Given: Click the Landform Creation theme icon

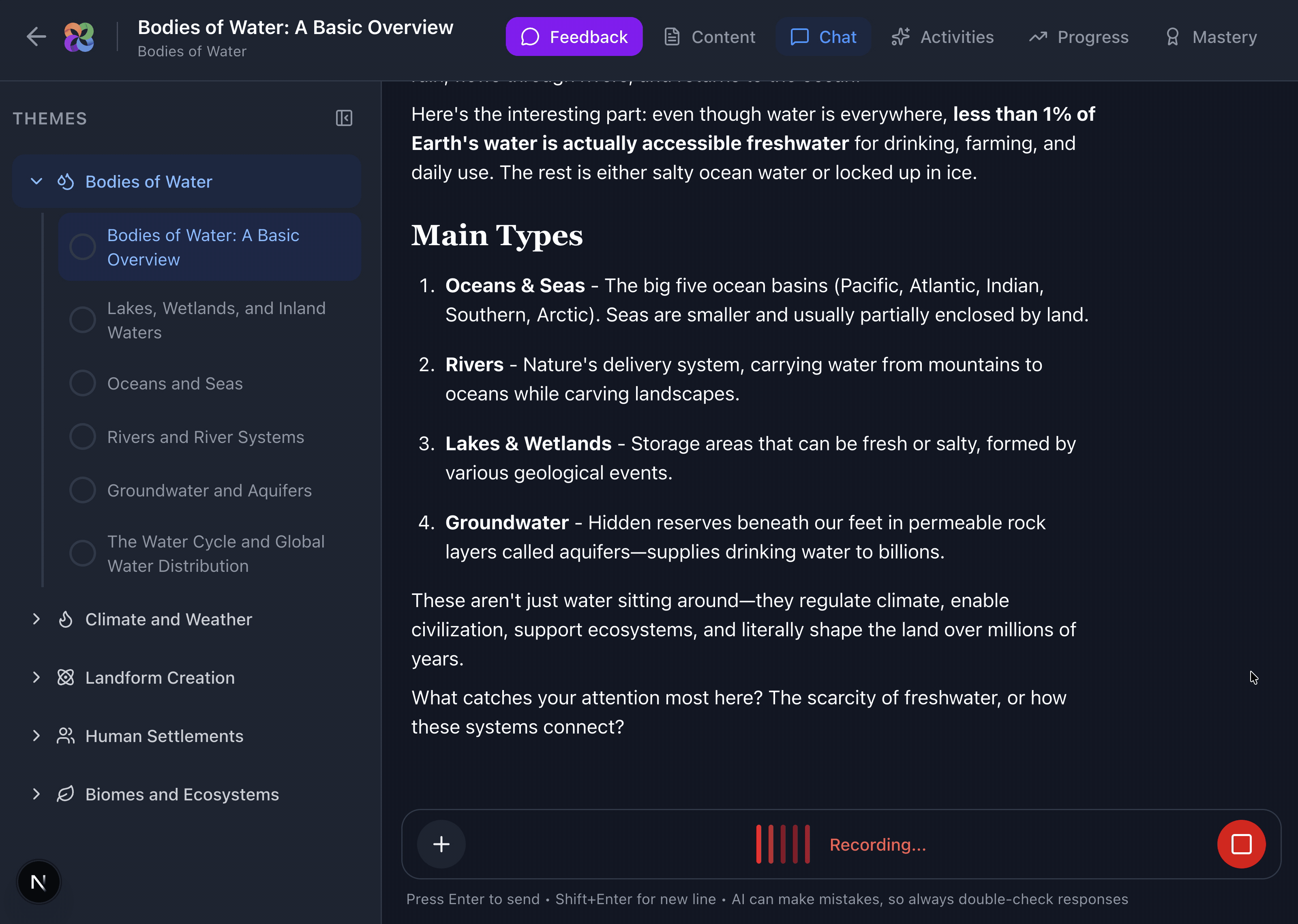Looking at the screenshot, I should click(x=65, y=678).
